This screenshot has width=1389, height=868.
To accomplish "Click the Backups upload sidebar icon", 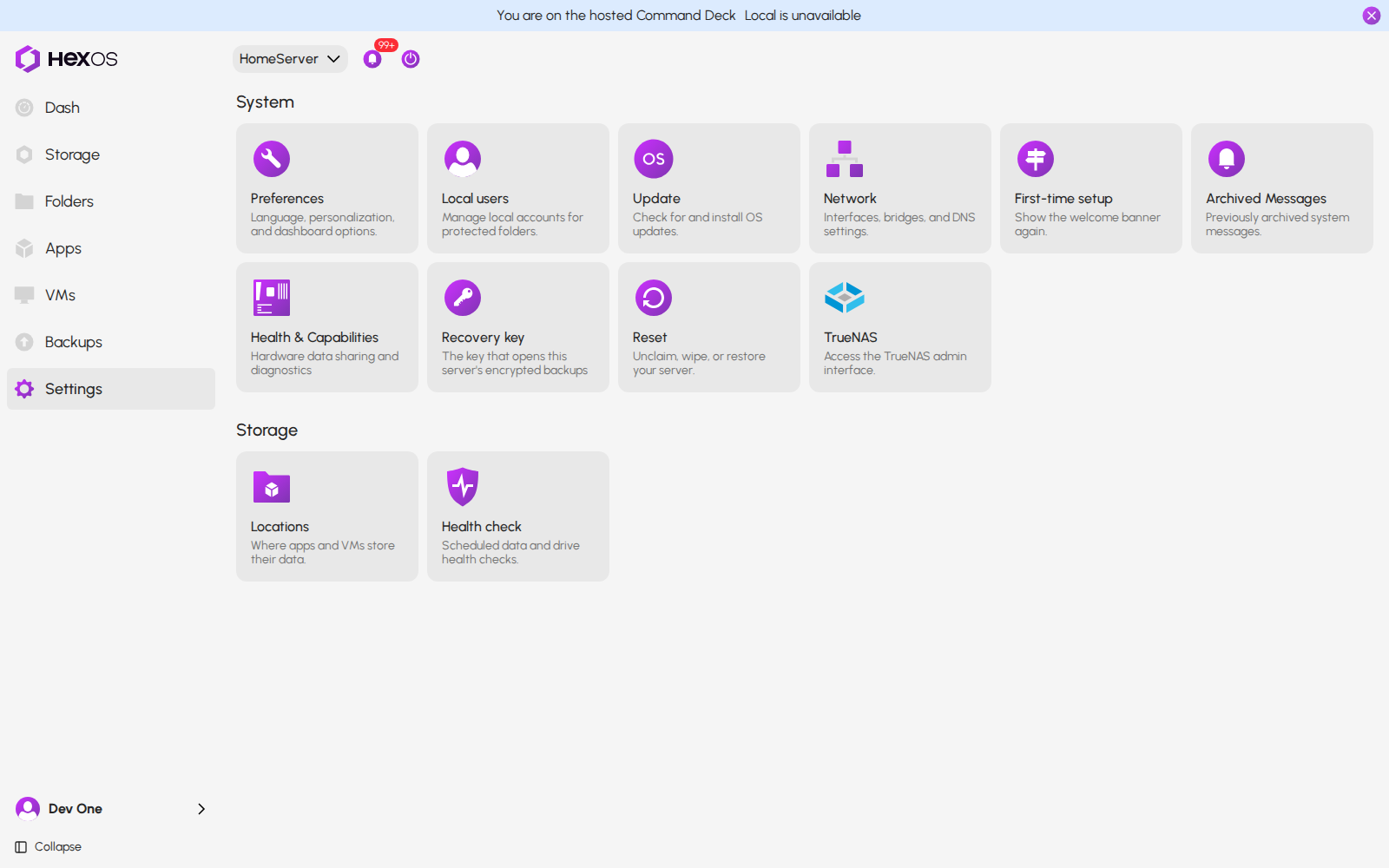I will [24, 342].
